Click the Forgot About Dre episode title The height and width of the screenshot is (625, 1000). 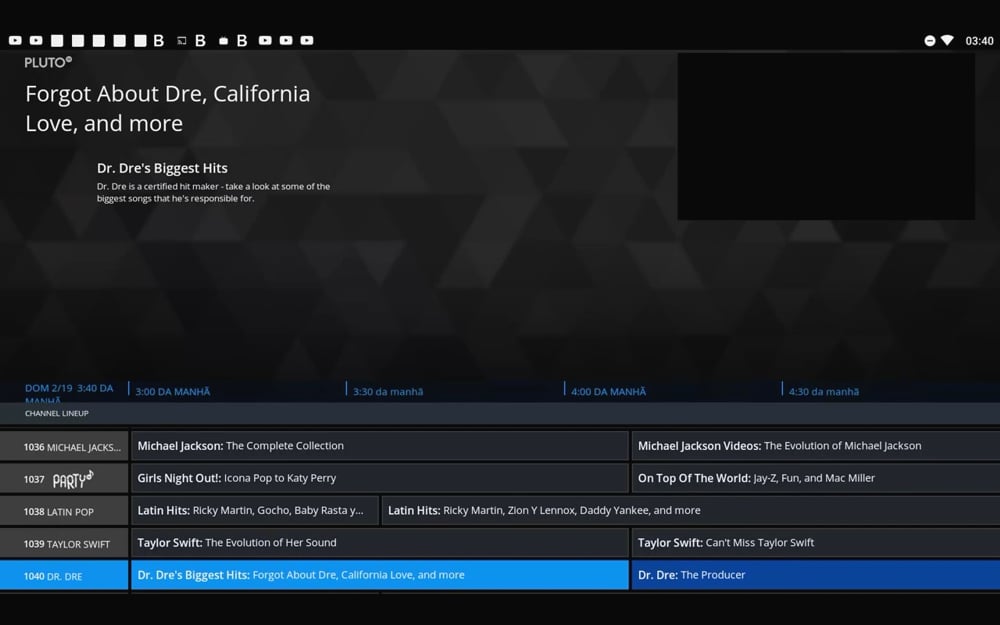pos(168,108)
